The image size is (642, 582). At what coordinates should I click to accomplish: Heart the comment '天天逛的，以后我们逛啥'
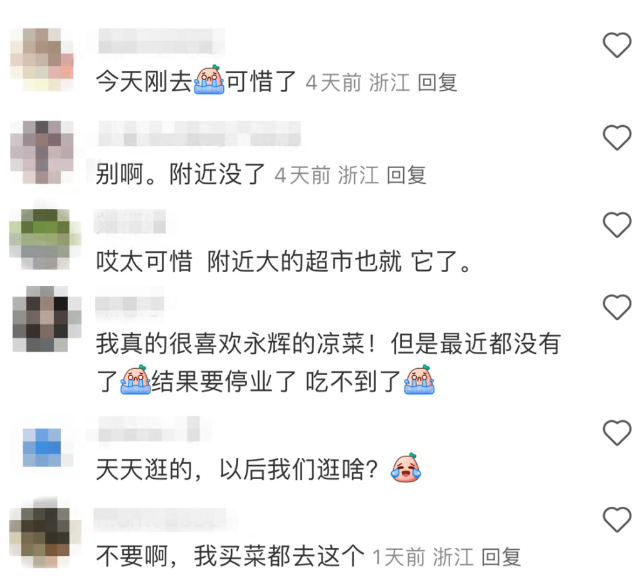click(x=617, y=433)
